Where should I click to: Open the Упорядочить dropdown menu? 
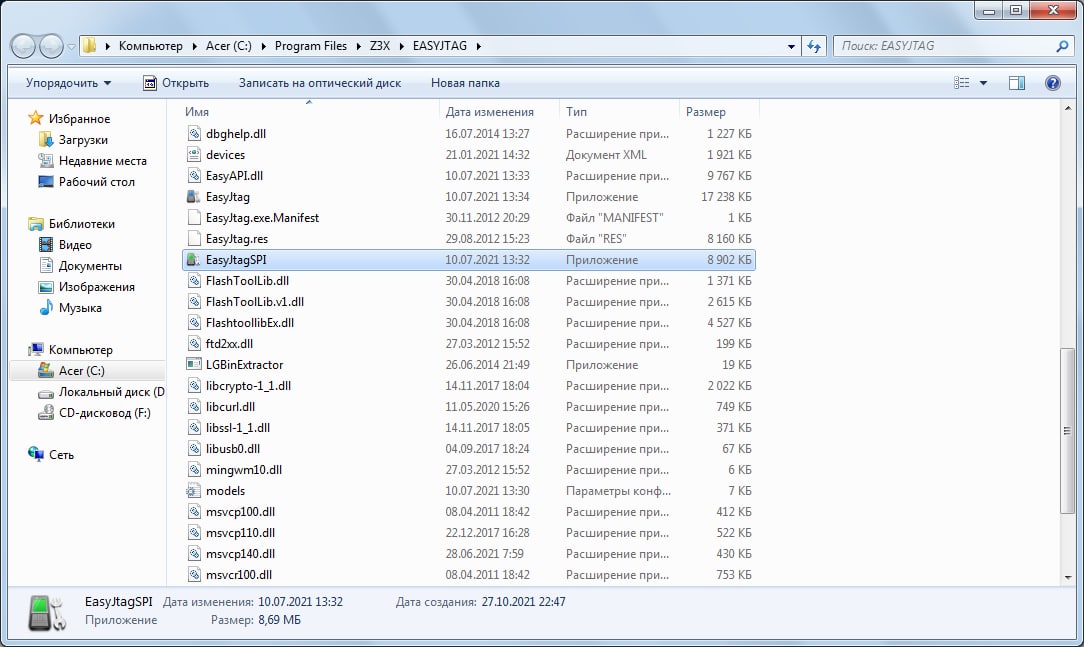pos(68,83)
